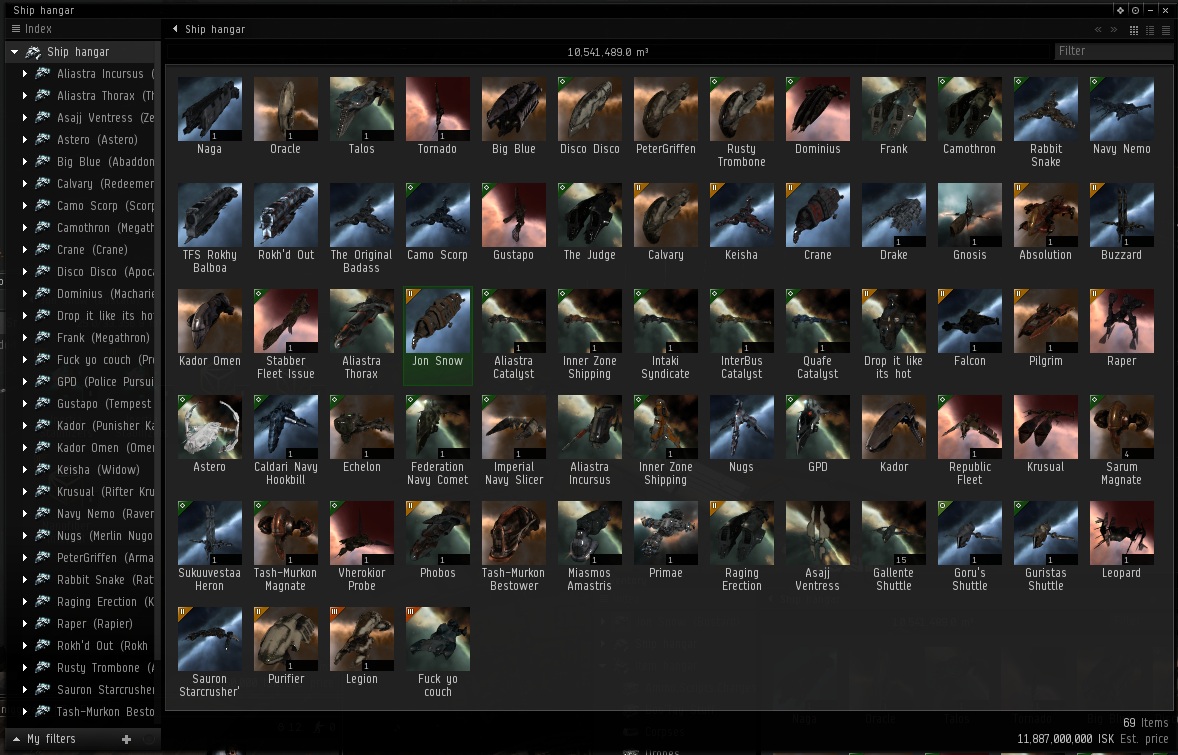
Task: Collapse the Ship hangar tree root
Action: (14, 52)
